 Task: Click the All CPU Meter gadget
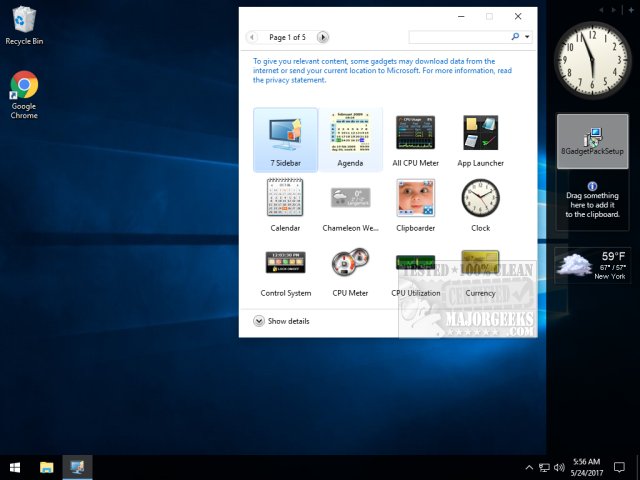coord(416,138)
